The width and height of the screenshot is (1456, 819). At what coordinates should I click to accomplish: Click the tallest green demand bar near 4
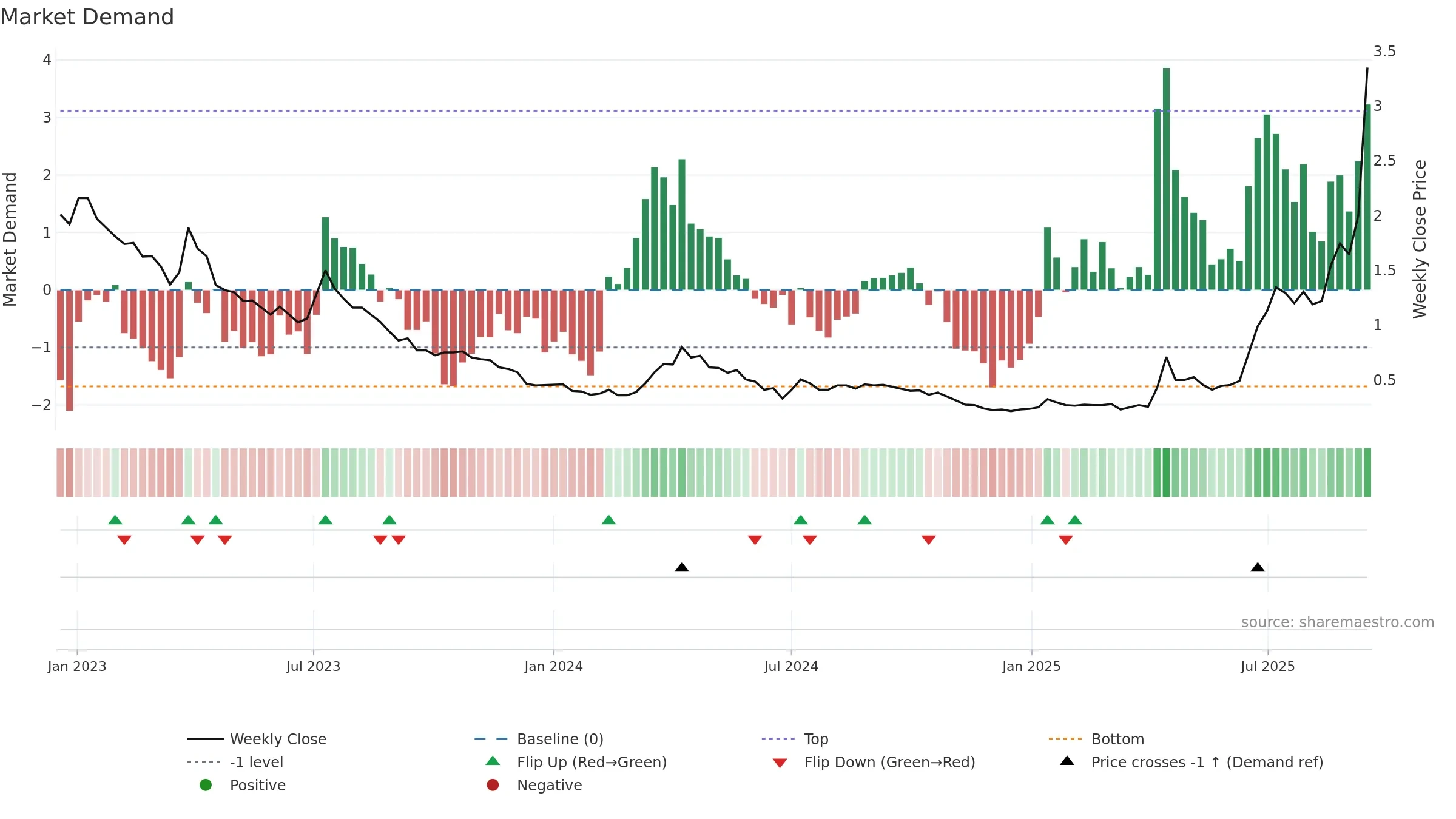(1166, 179)
